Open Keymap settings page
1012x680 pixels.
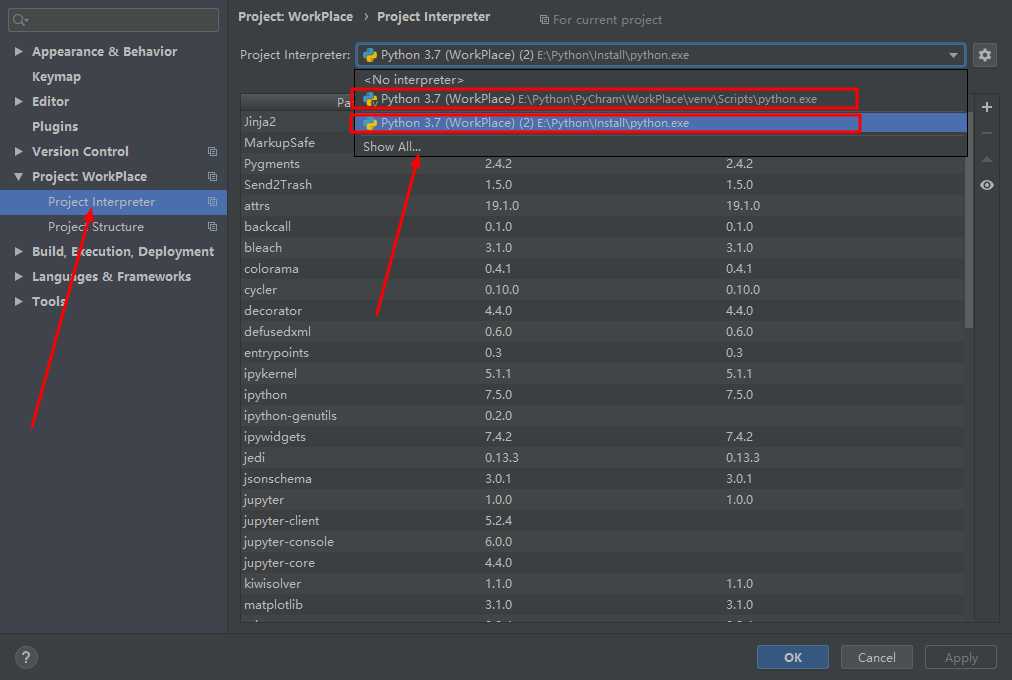point(56,77)
